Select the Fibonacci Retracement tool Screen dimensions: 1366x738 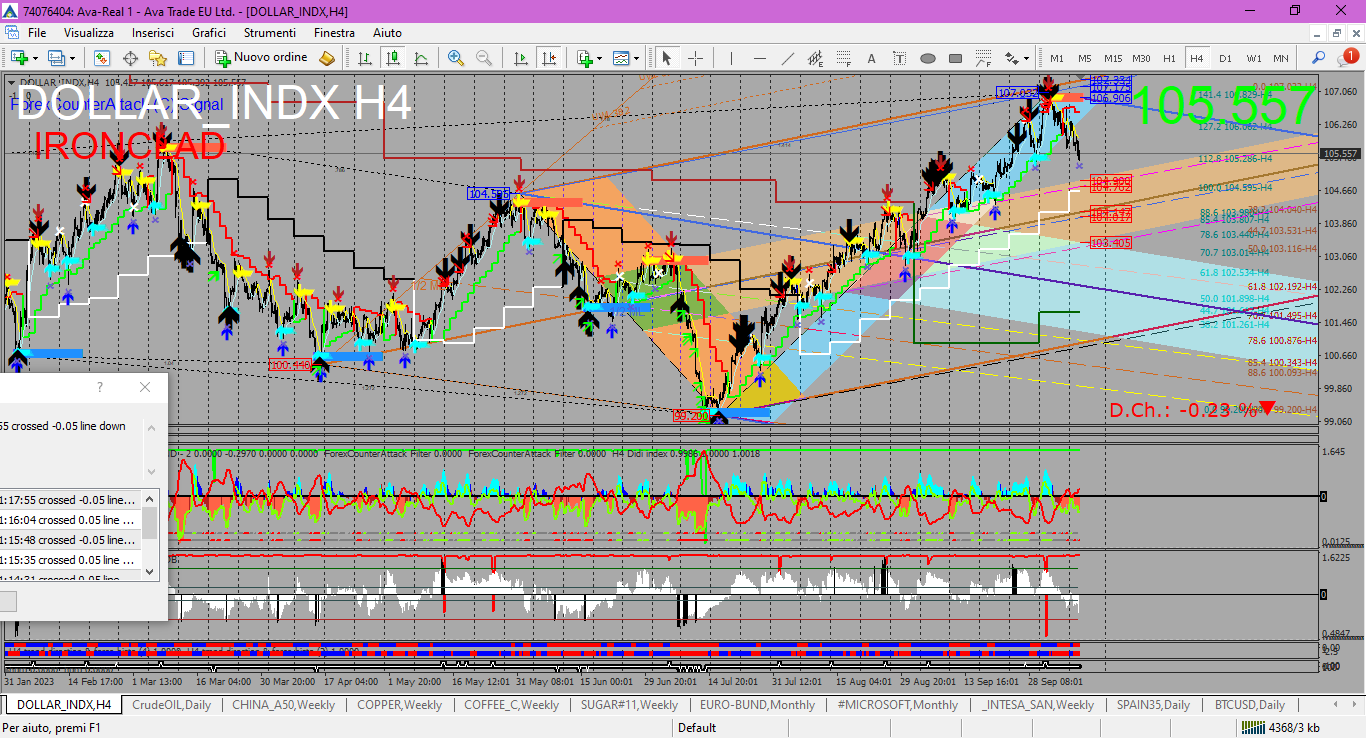tap(844, 58)
